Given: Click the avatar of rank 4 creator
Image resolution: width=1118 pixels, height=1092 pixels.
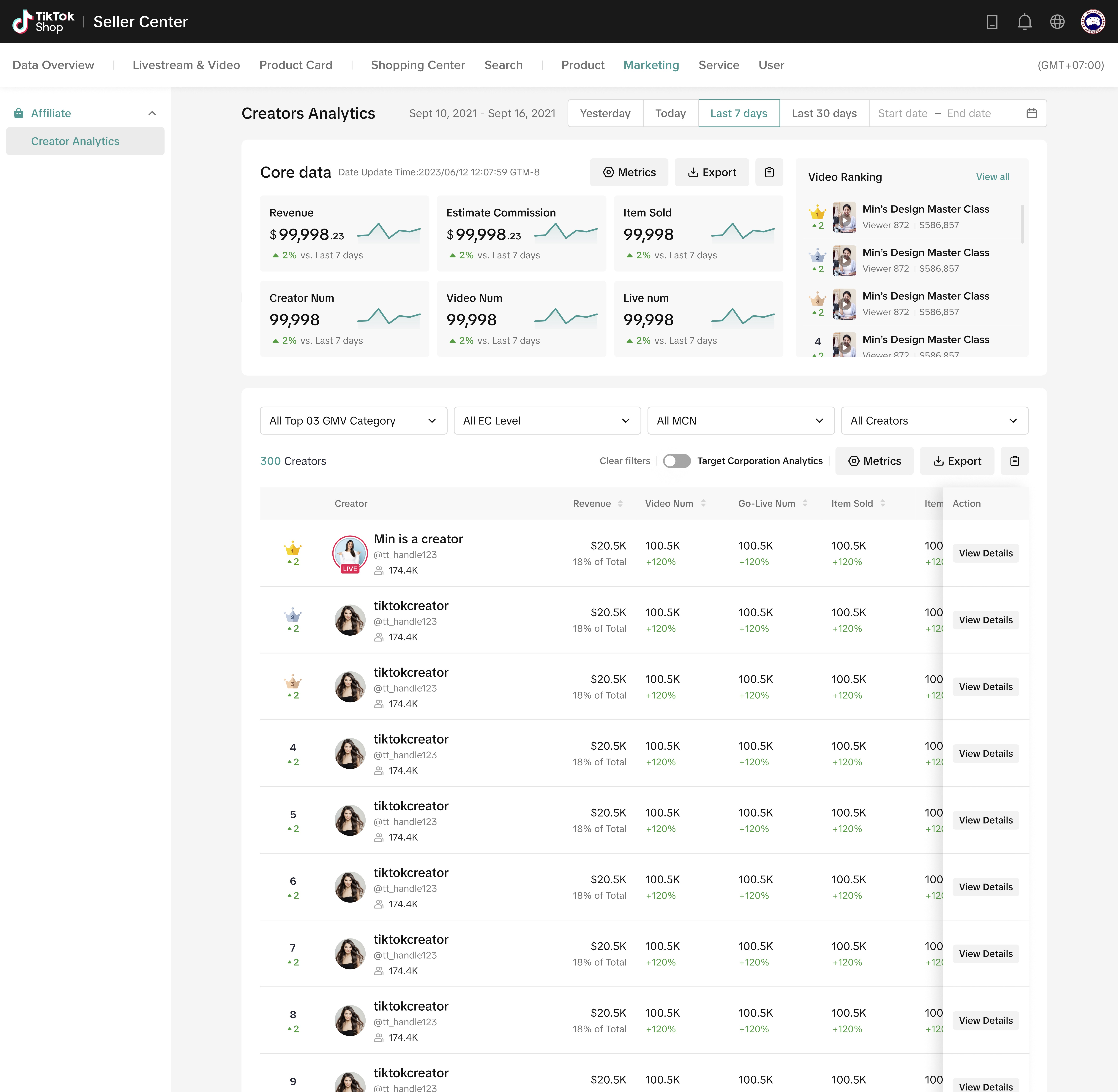Looking at the screenshot, I should [350, 754].
